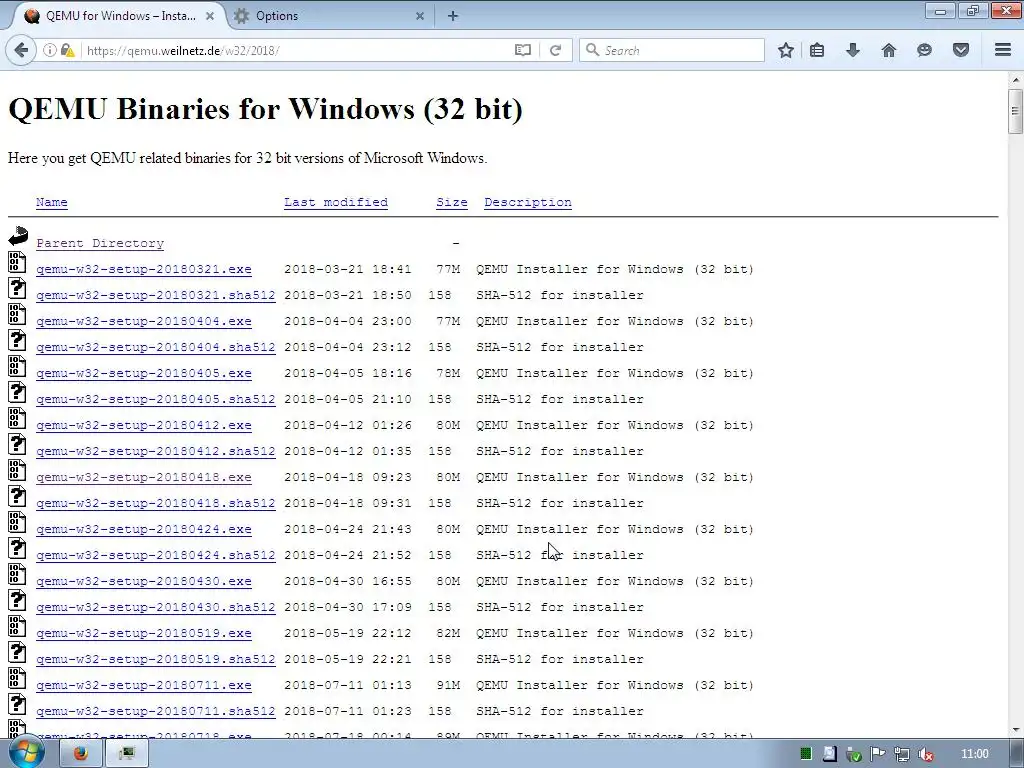Click the magnifier icon in Search box
1024x768 pixels.
pyautogui.click(x=592, y=50)
